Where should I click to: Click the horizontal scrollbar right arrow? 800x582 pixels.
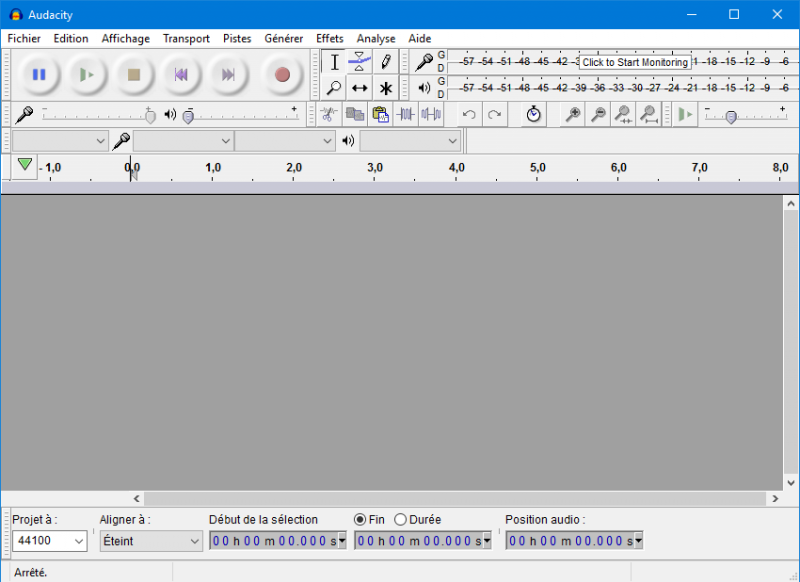click(775, 499)
